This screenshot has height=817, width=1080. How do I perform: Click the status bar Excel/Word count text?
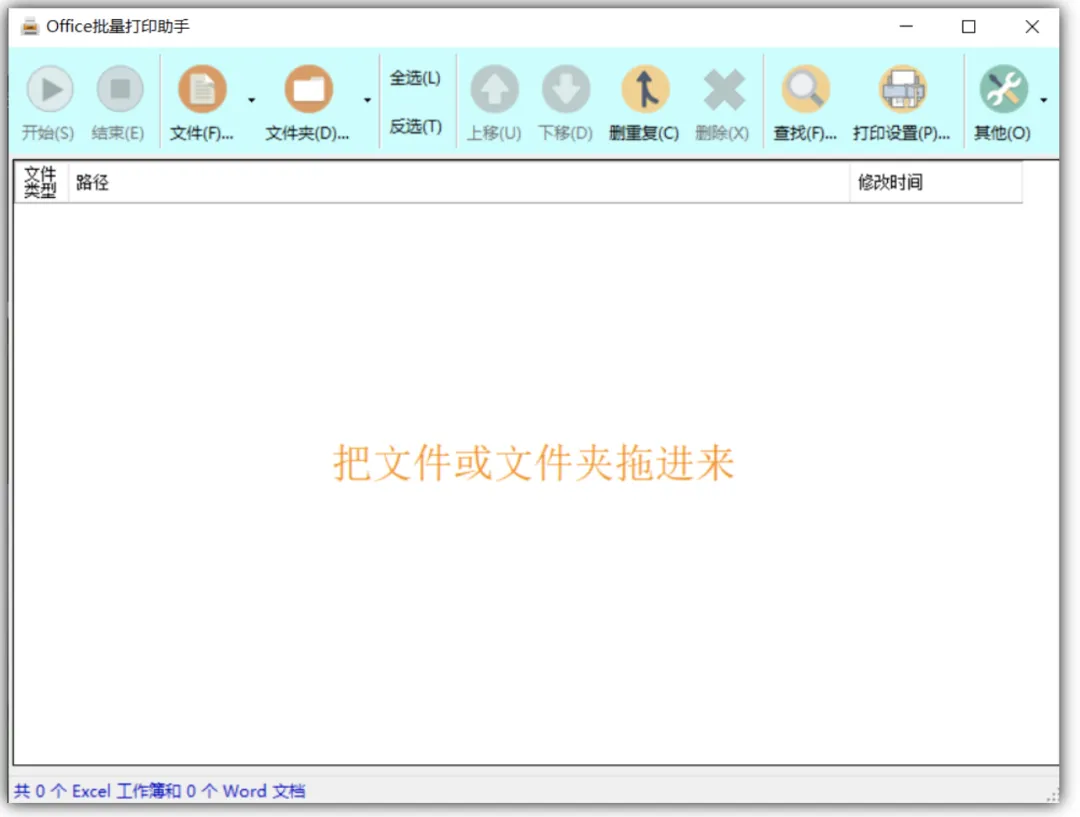tap(160, 791)
